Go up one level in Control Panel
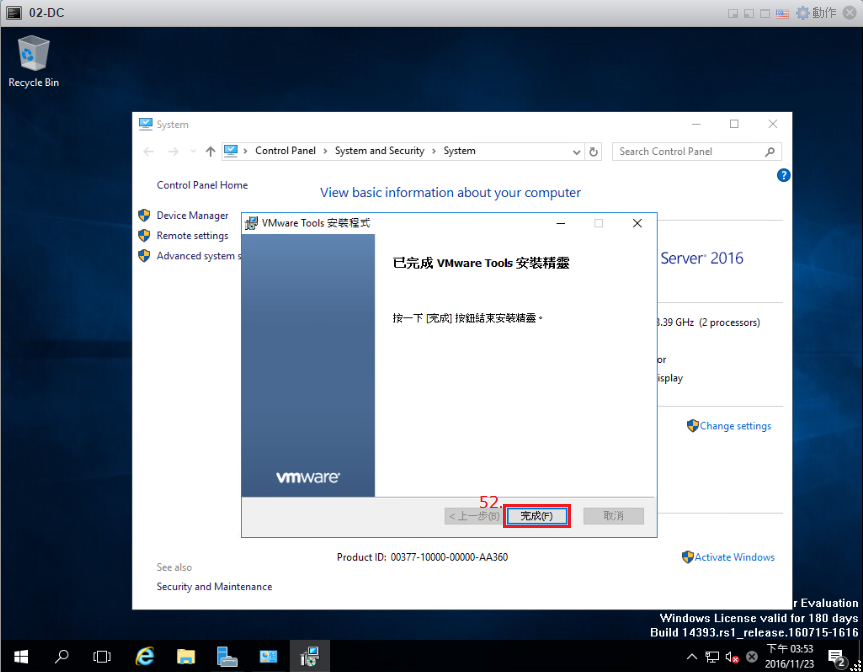This screenshot has height=672, width=863. point(210,151)
